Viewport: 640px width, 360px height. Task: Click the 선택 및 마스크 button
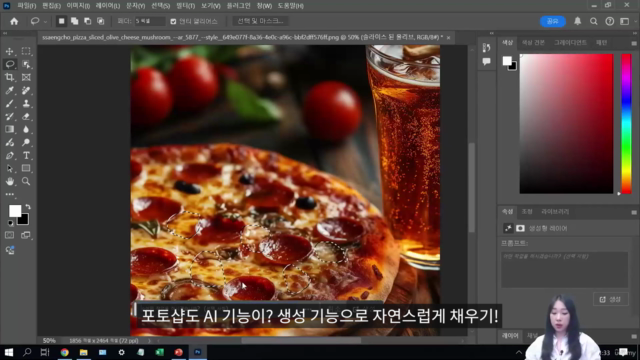pyautogui.click(x=260, y=21)
